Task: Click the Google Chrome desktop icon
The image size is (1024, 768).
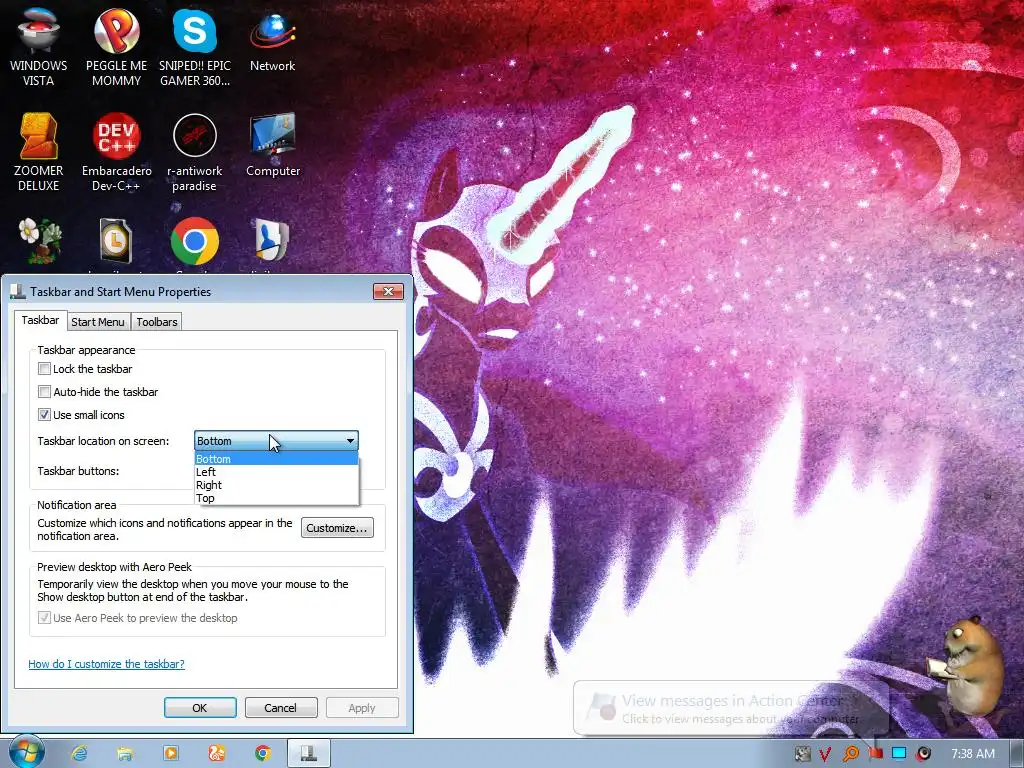Action: pyautogui.click(x=195, y=241)
